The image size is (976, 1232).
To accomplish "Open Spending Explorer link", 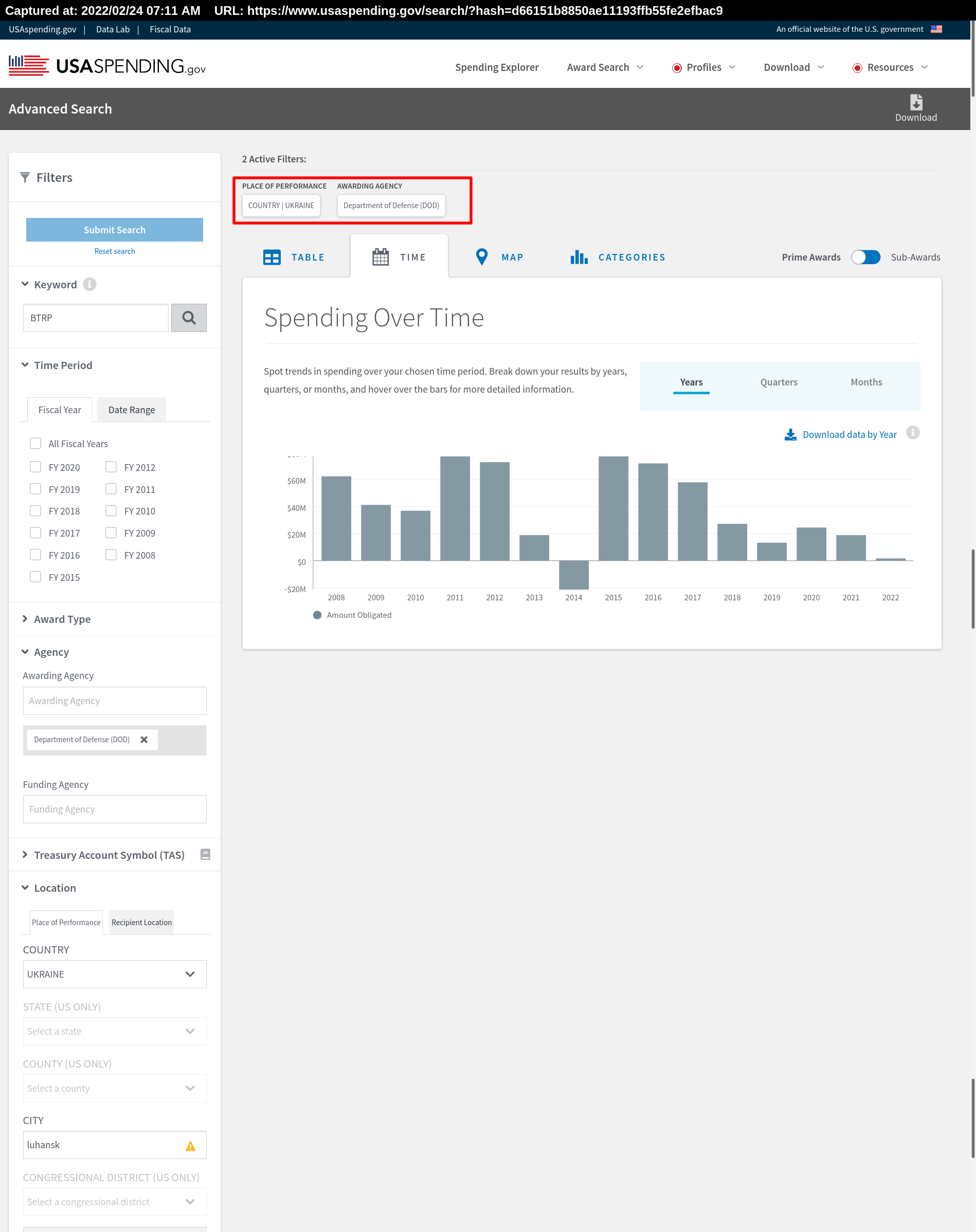I will 497,67.
